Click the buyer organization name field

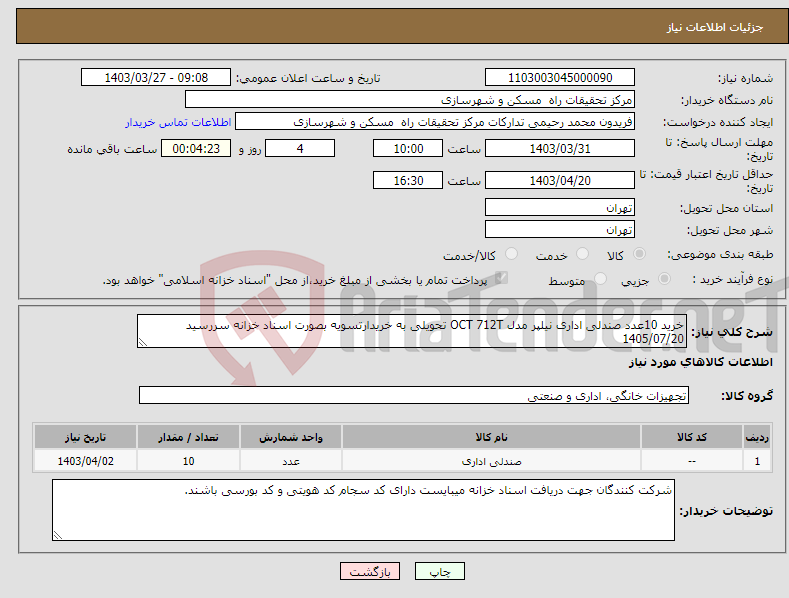pyautogui.click(x=410, y=99)
